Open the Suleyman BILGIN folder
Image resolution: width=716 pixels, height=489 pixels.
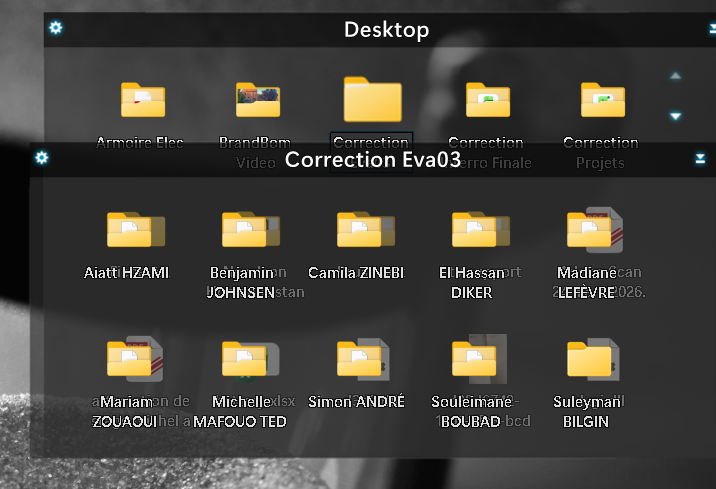click(x=590, y=358)
